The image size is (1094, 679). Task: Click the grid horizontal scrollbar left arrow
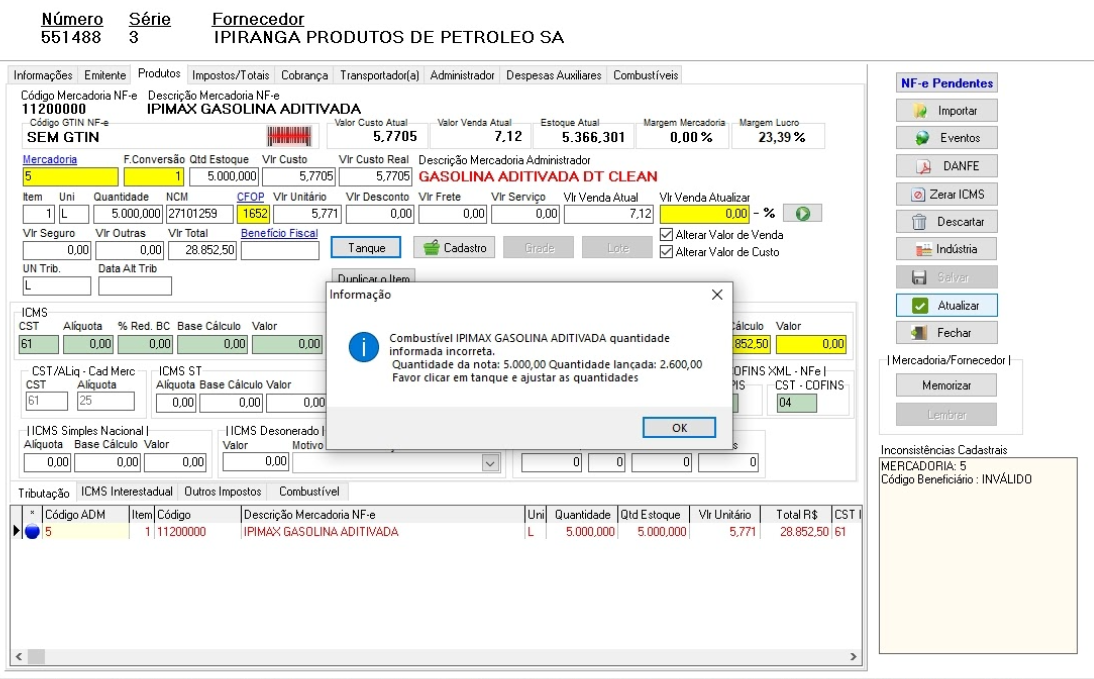19,657
